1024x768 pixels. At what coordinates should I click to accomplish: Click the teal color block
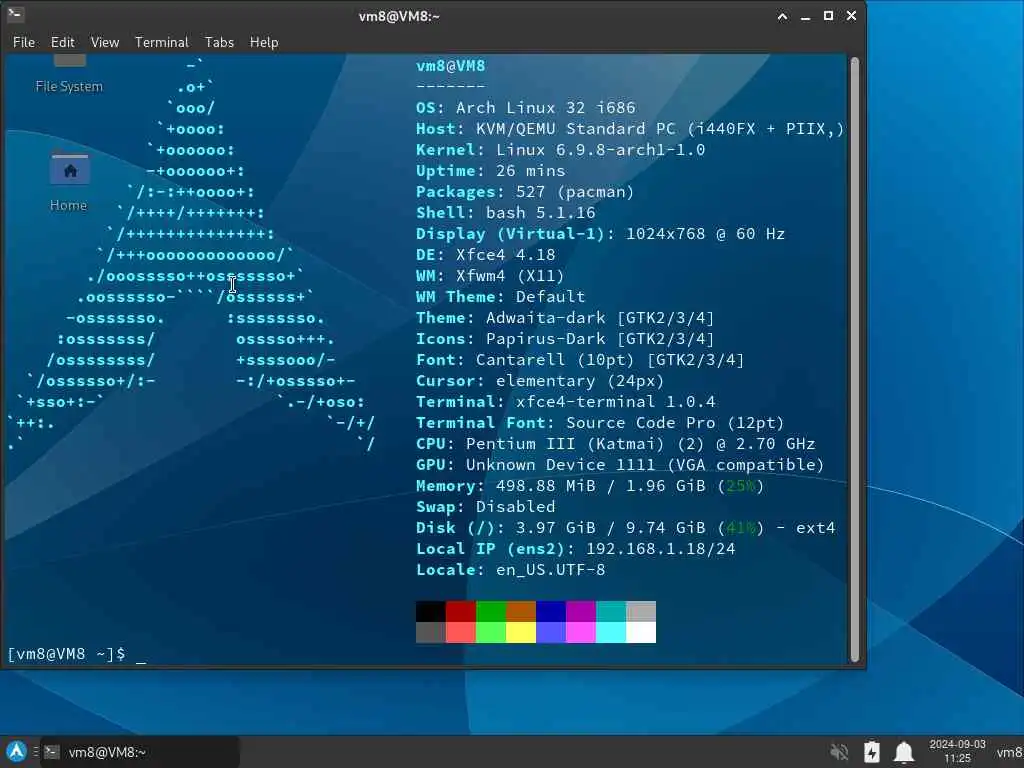tap(611, 611)
